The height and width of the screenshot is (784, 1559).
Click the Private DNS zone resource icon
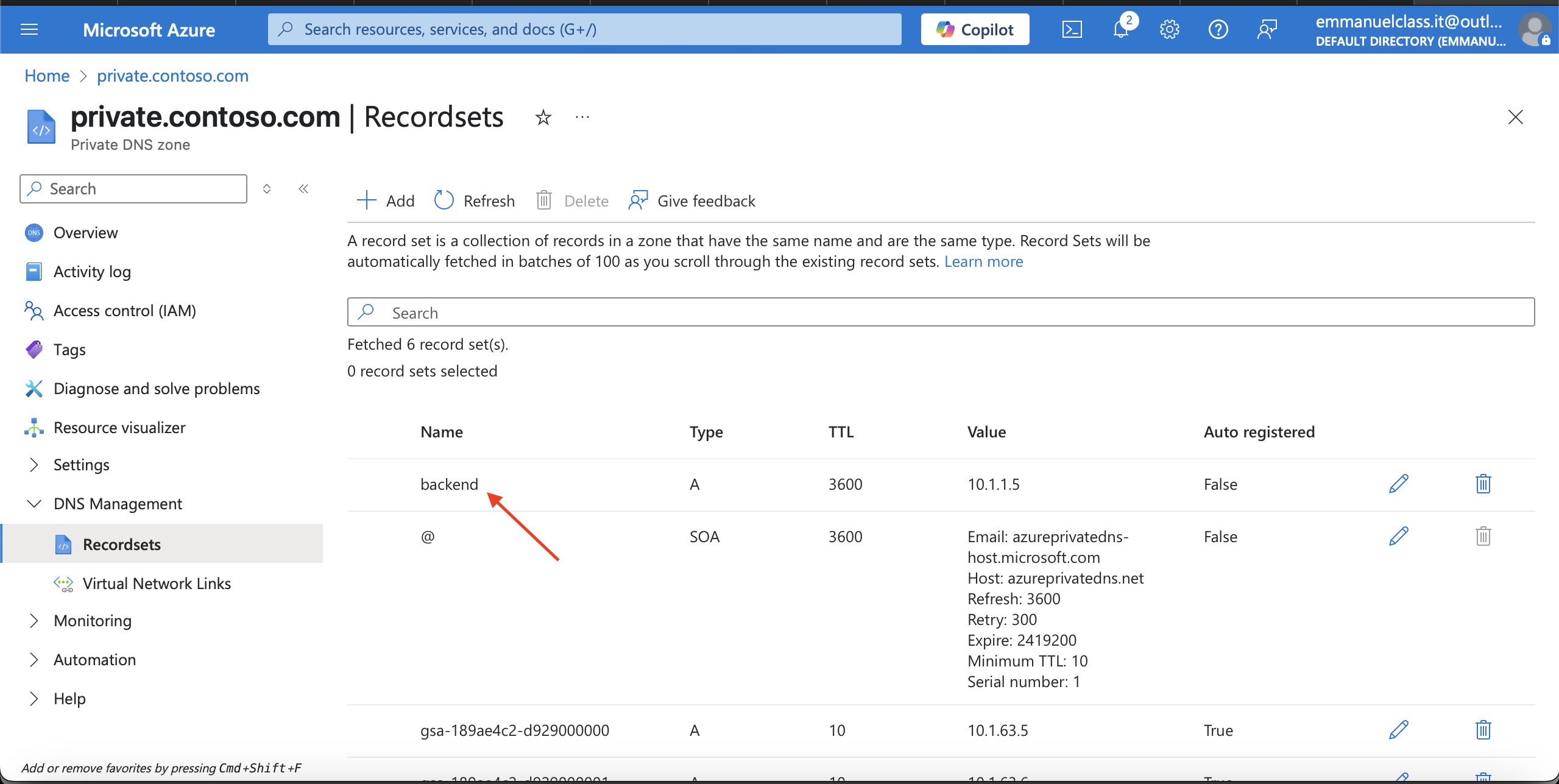(x=41, y=127)
